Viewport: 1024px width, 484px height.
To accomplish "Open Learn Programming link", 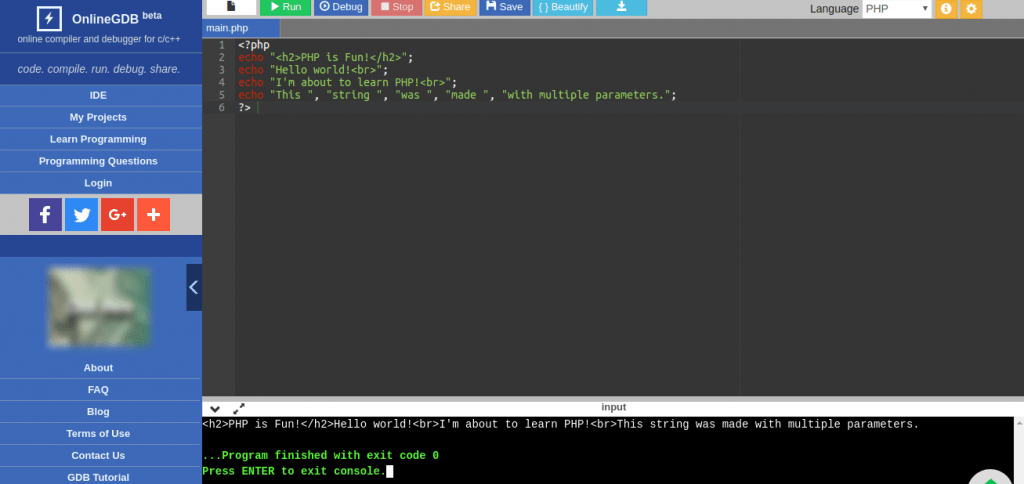I will (x=98, y=139).
